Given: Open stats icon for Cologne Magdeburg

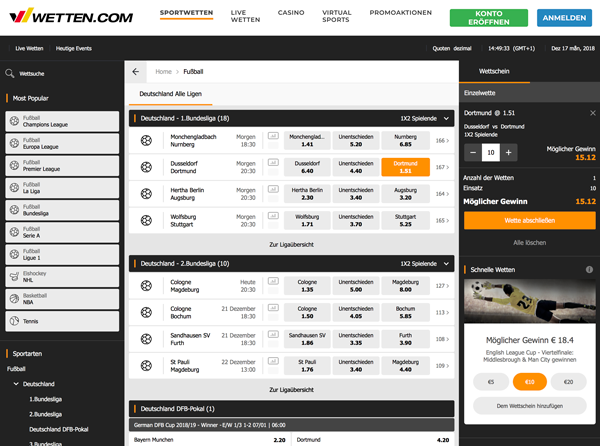Looking at the screenshot, I should click(273, 281).
